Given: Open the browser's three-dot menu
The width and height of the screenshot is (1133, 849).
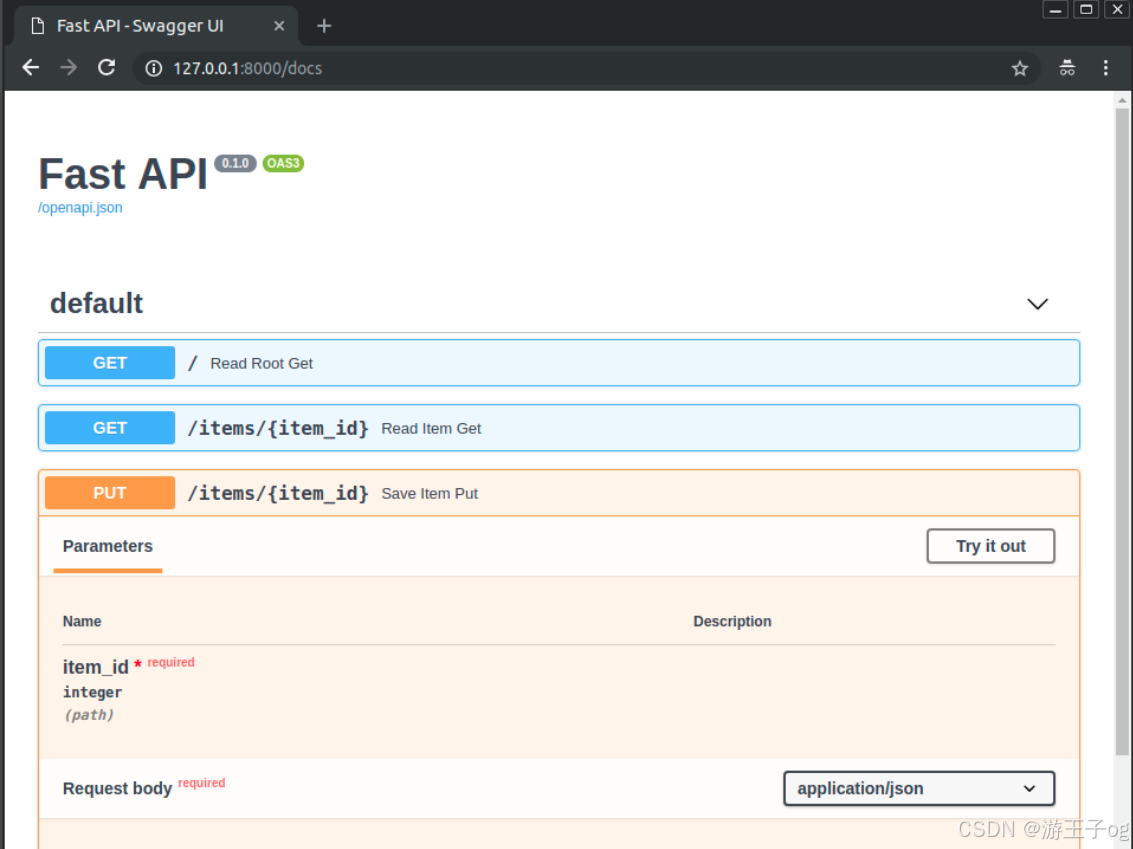Looking at the screenshot, I should click(1105, 68).
